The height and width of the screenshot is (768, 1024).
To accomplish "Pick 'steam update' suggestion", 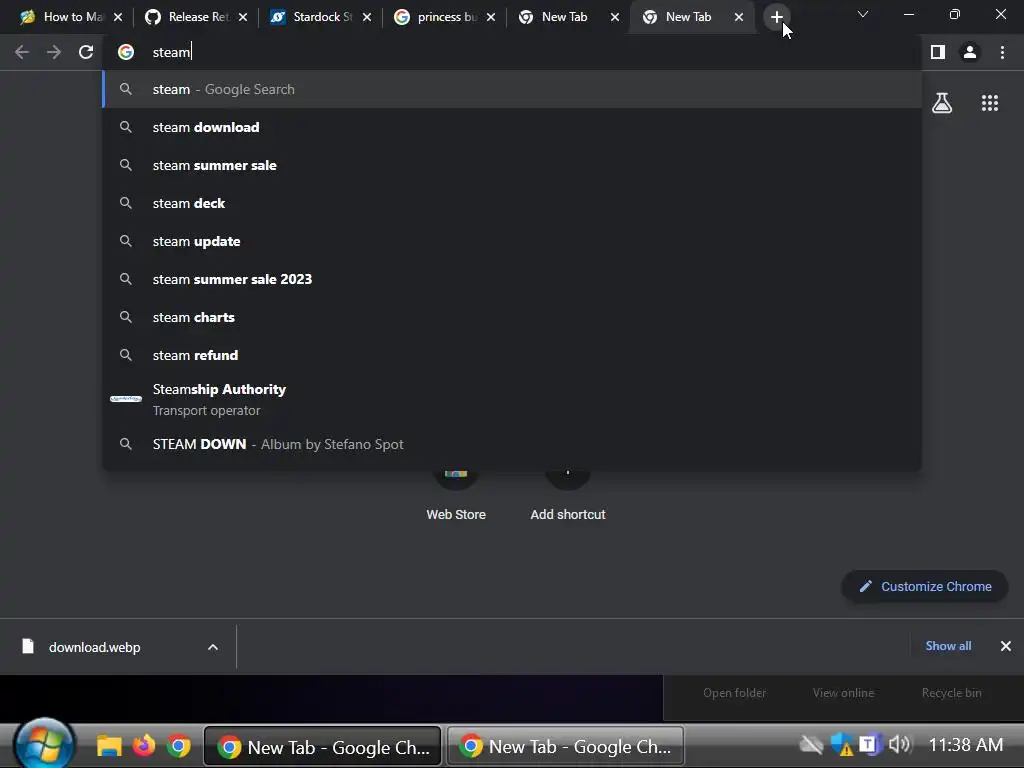I will tap(512, 241).
